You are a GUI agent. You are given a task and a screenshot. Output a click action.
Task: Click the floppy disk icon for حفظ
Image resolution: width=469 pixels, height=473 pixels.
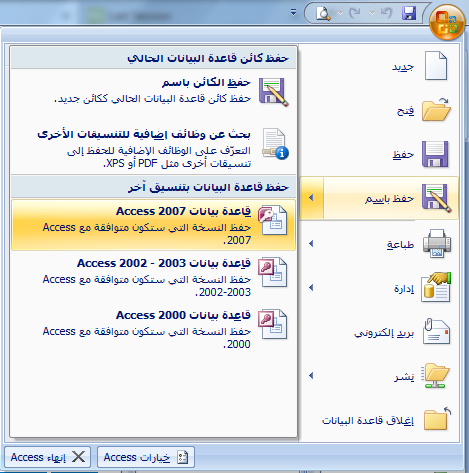(x=435, y=154)
